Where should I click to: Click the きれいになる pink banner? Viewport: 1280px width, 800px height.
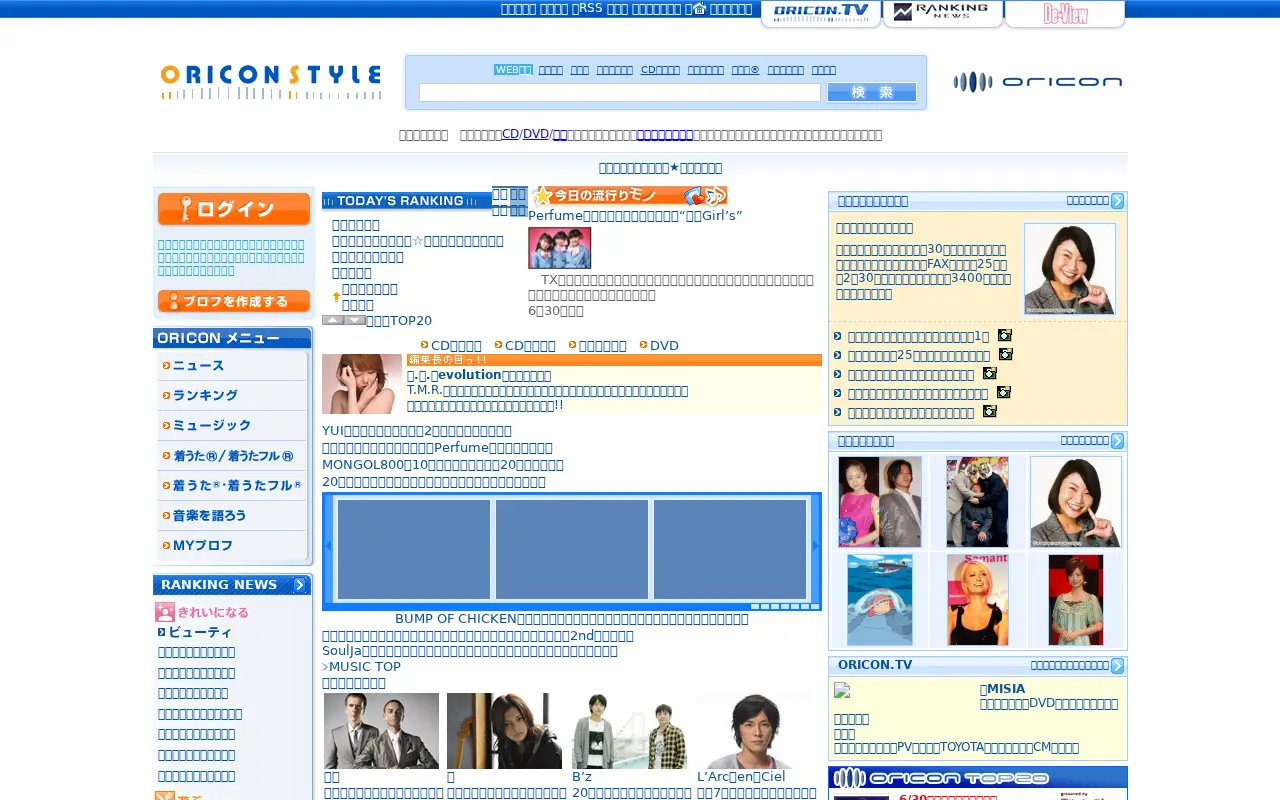pyautogui.click(x=203, y=612)
